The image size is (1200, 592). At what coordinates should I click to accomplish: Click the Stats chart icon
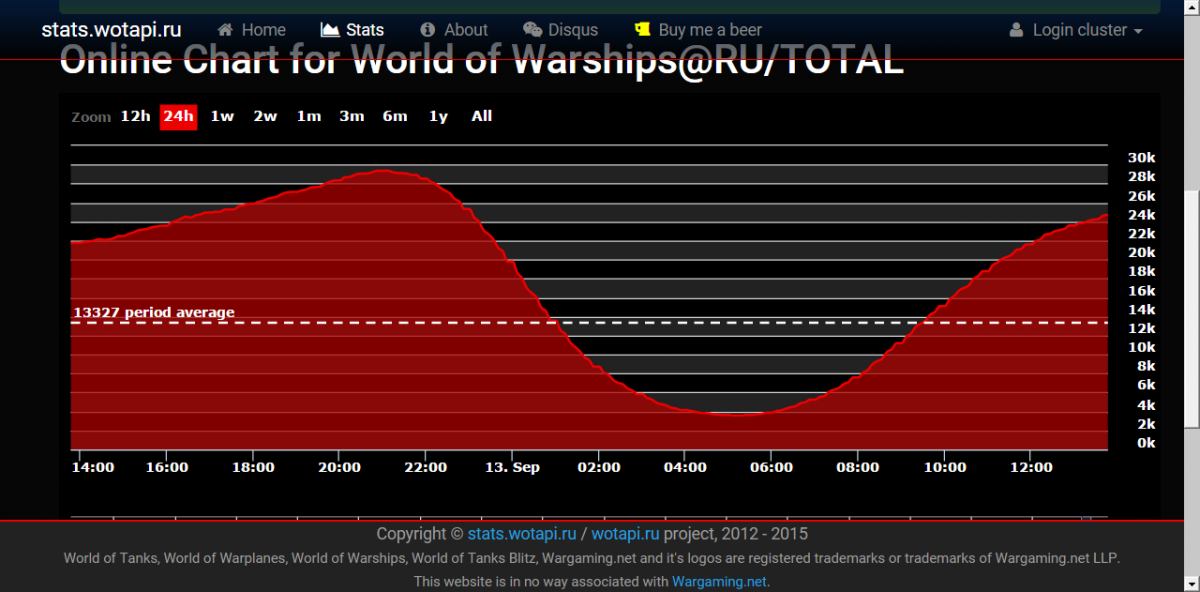click(x=329, y=30)
